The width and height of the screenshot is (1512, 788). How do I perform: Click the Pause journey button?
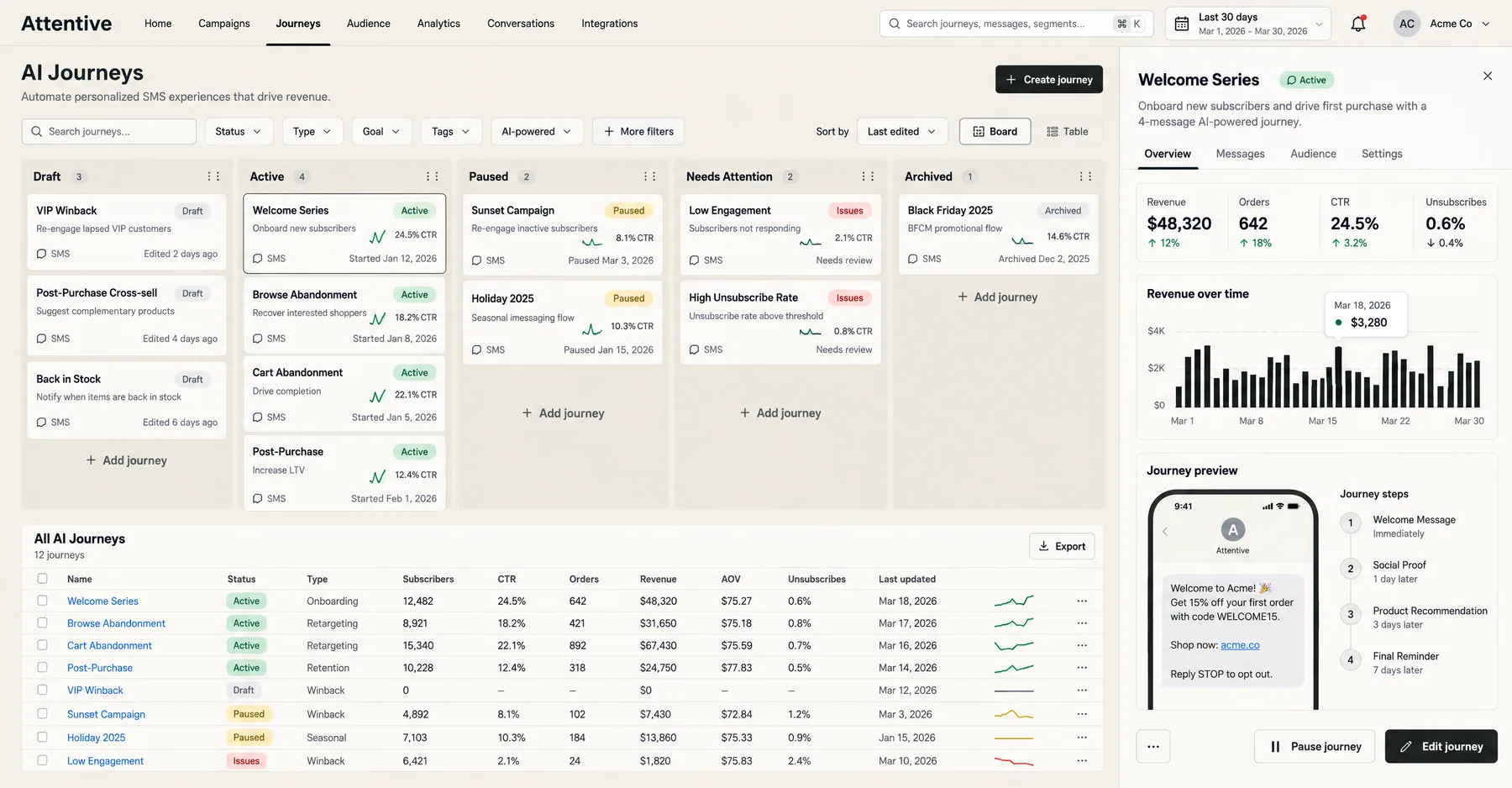1315,746
